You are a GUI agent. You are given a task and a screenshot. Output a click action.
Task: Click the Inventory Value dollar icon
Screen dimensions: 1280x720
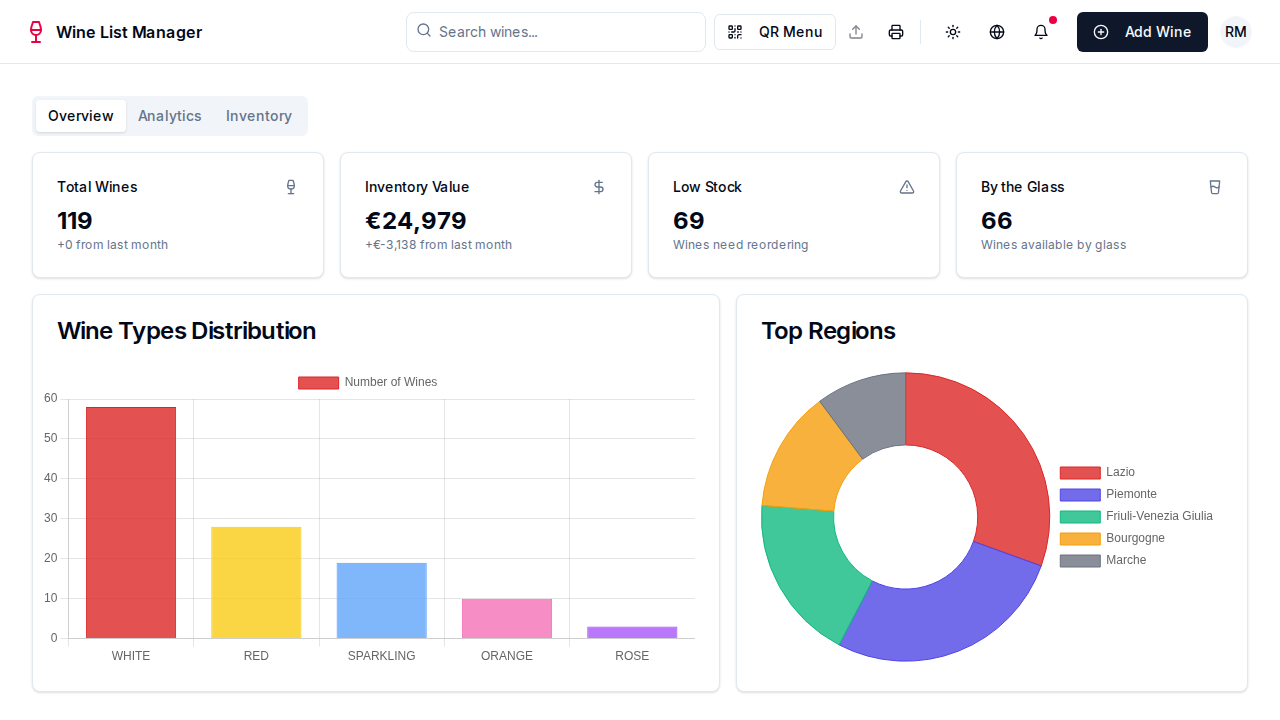point(599,187)
